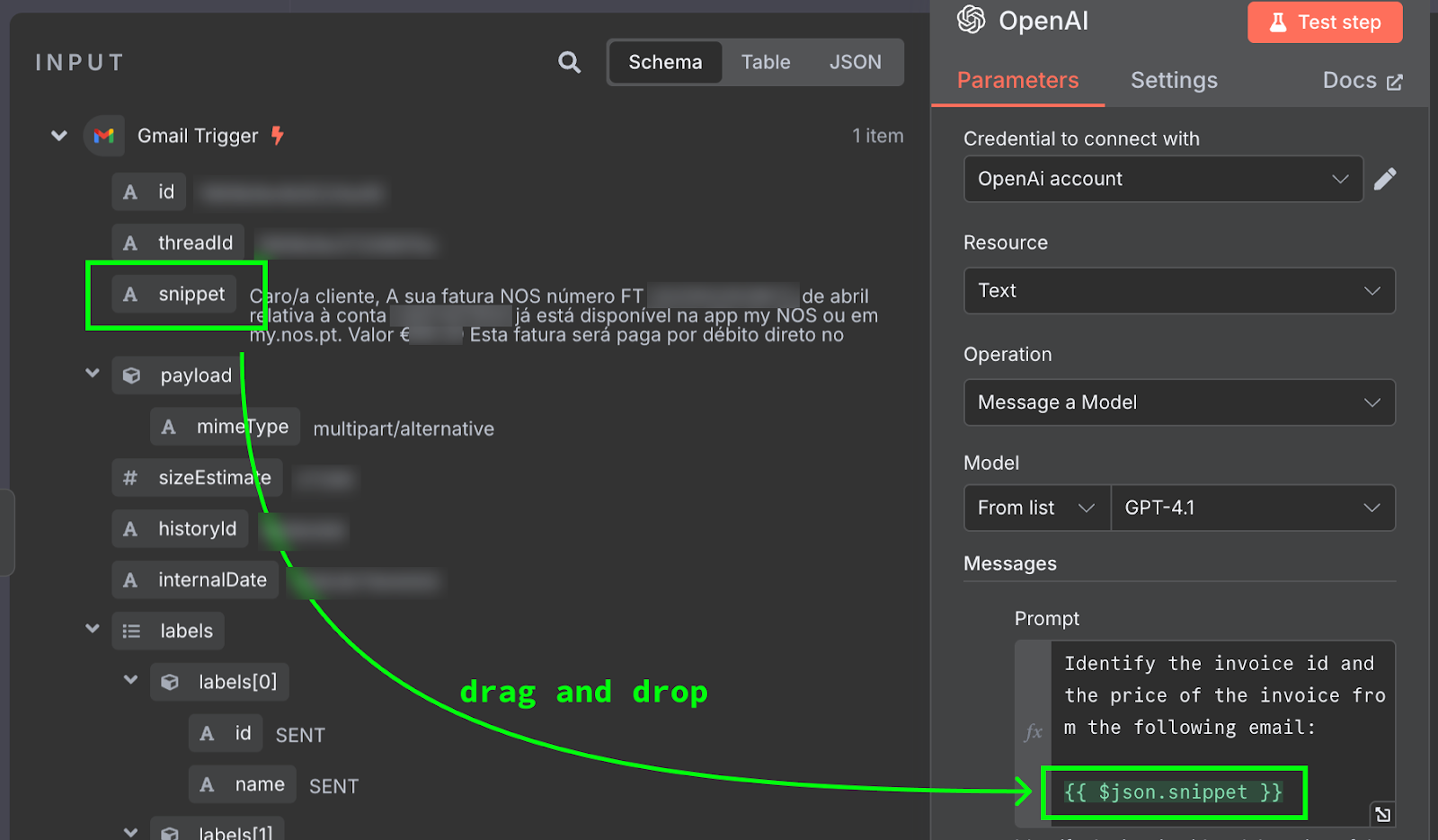This screenshot has height=840, width=1438.
Task: Open the OpenAi account credential dropdown
Action: 1163,179
